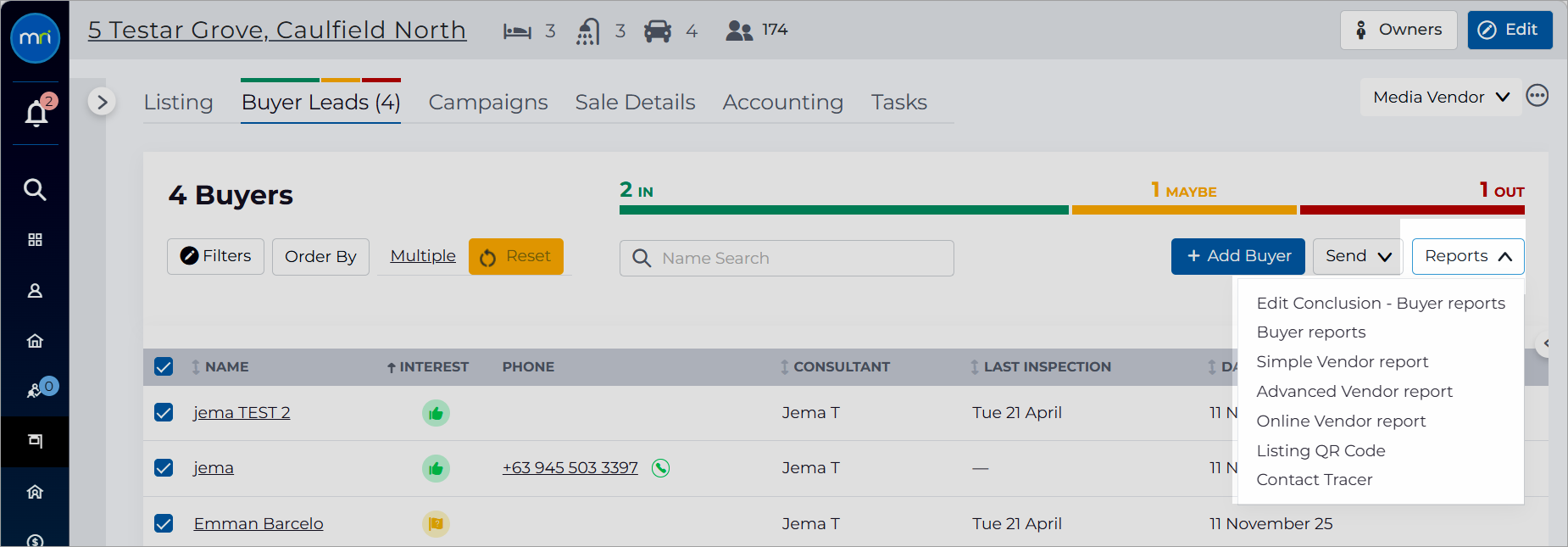Open the Media Vendor dropdown
1568x547 pixels.
(1441, 98)
